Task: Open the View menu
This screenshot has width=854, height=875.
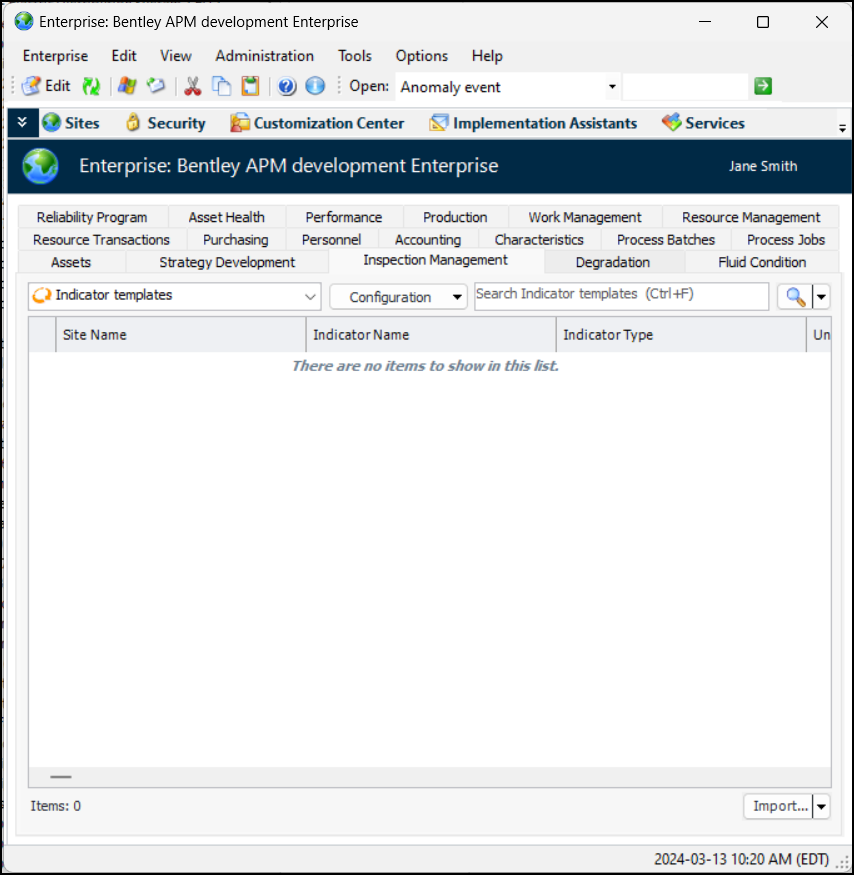Action: 176,56
